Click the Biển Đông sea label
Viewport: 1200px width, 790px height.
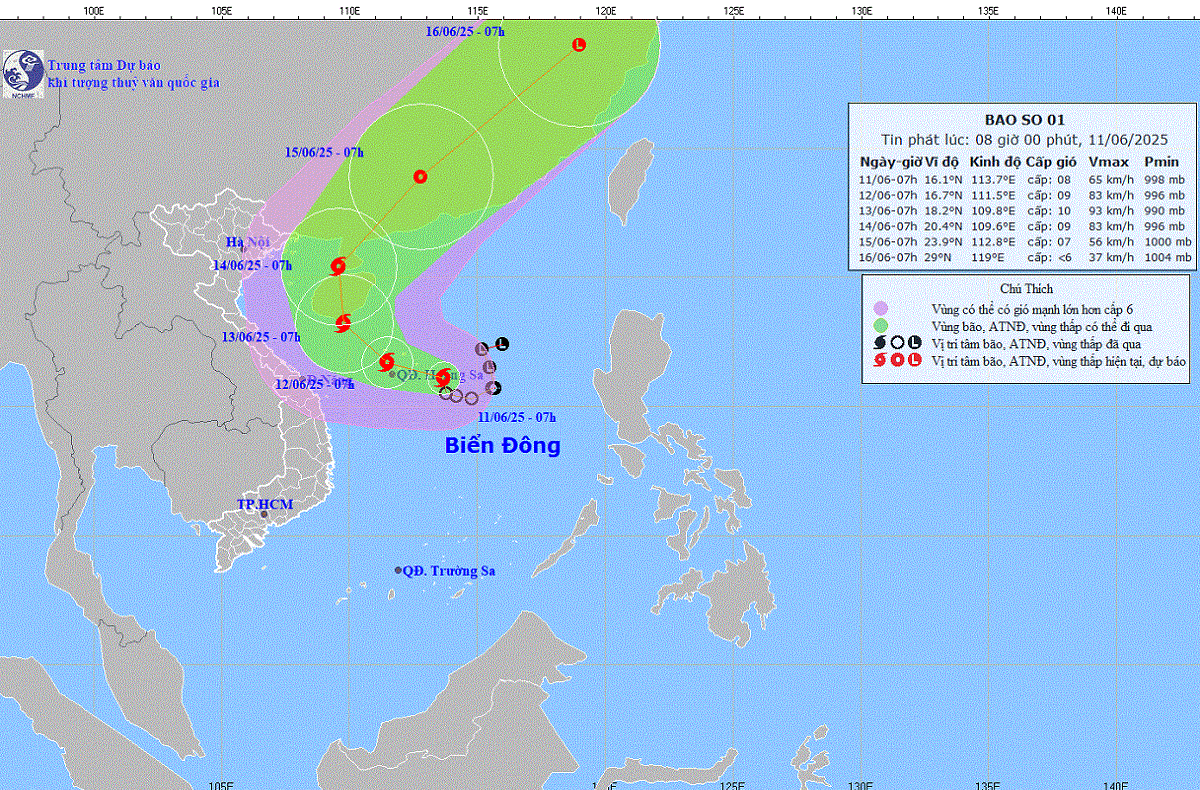pyautogui.click(x=502, y=446)
